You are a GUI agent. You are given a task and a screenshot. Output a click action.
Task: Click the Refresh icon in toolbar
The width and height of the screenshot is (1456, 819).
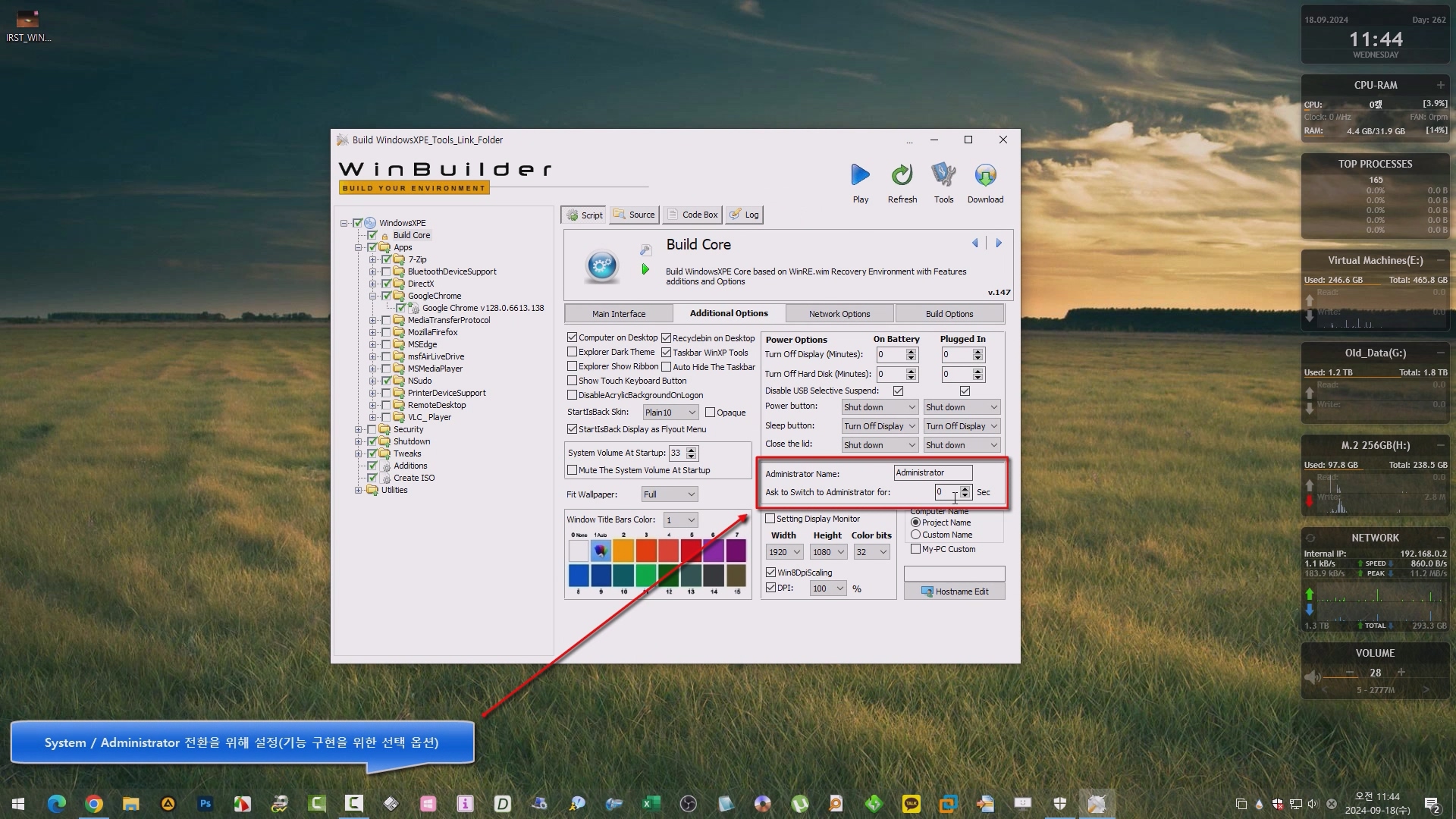click(902, 176)
